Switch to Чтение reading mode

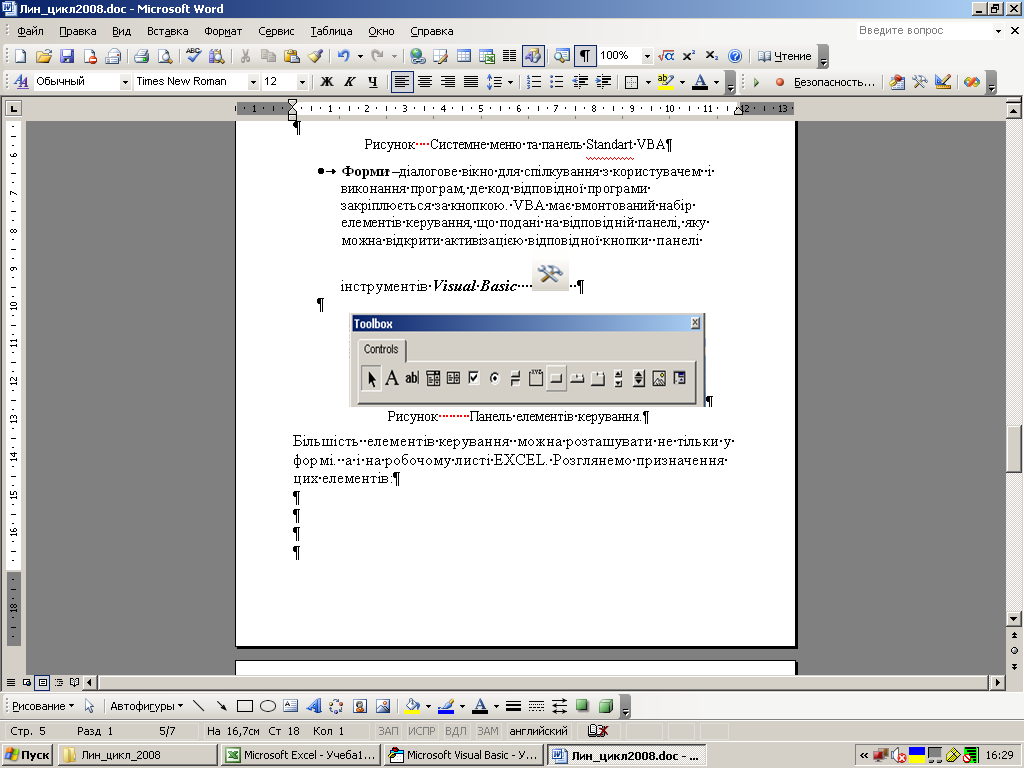(784, 56)
